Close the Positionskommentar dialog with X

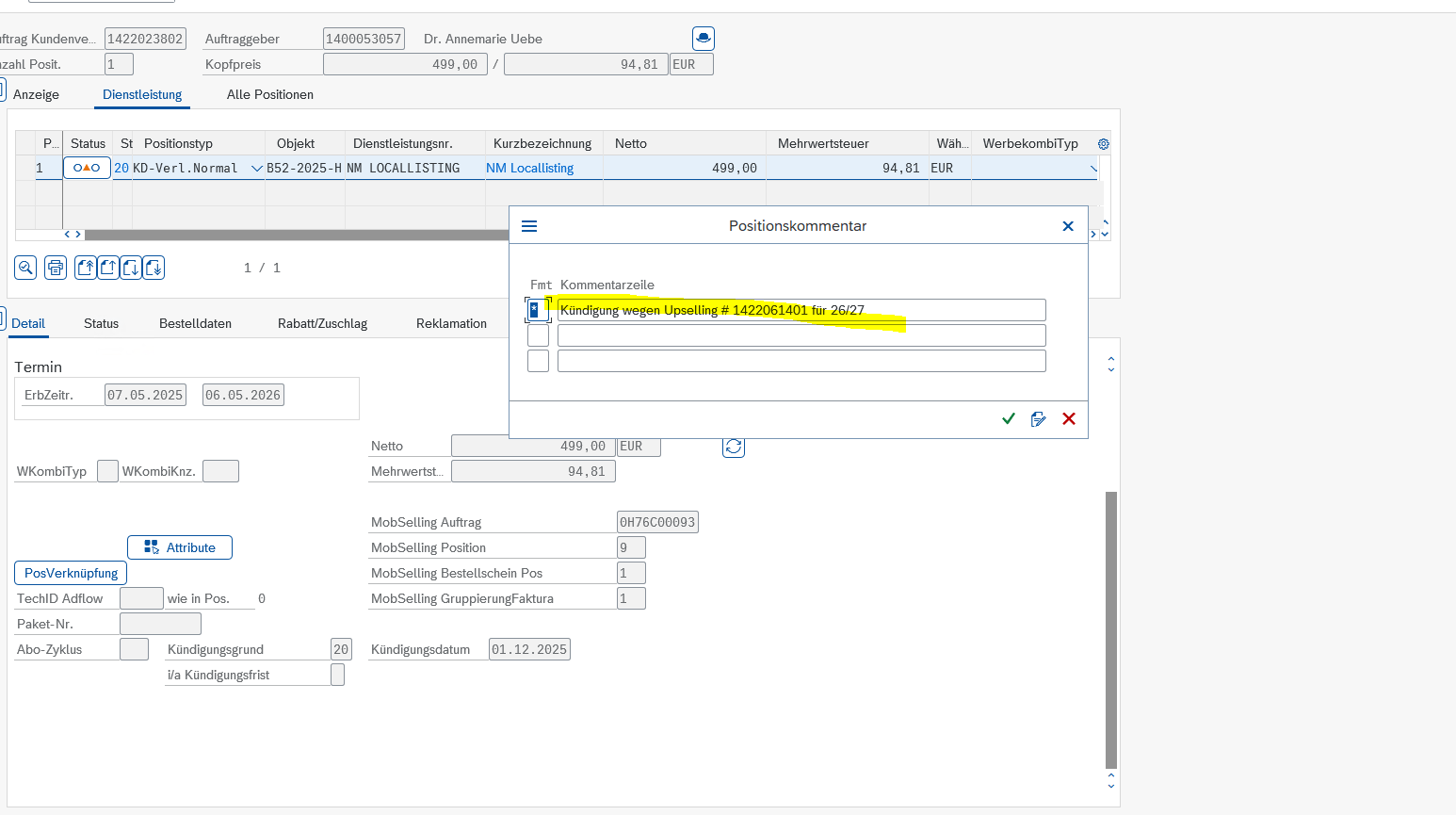[1068, 226]
